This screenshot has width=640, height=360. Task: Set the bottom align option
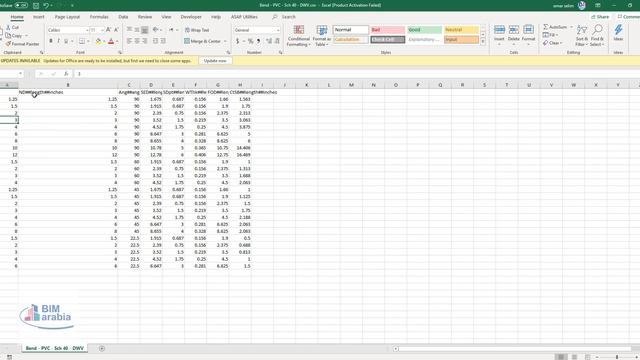(144, 30)
